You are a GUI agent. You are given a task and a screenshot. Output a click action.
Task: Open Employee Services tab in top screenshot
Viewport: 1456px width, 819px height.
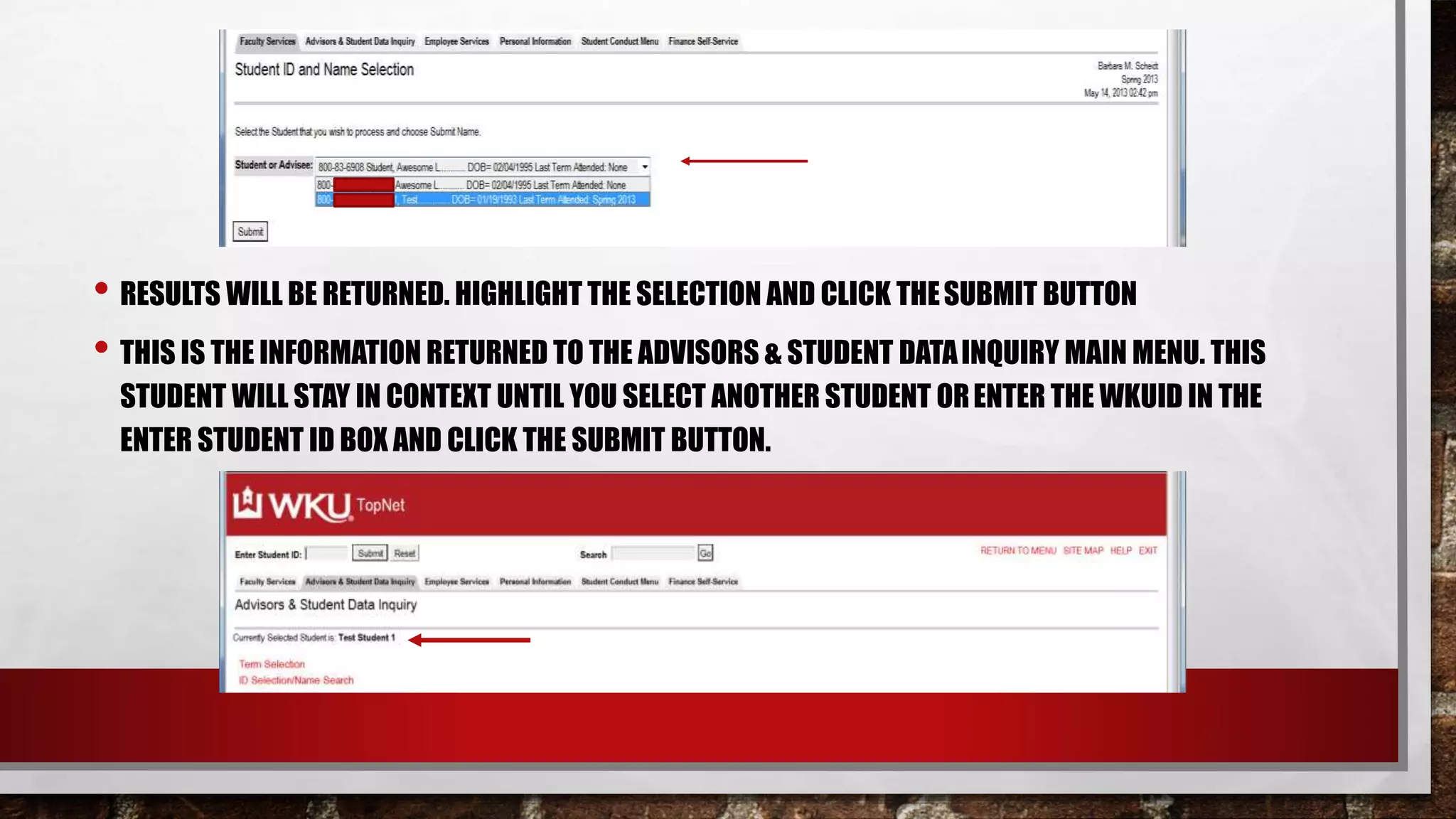coord(456,41)
